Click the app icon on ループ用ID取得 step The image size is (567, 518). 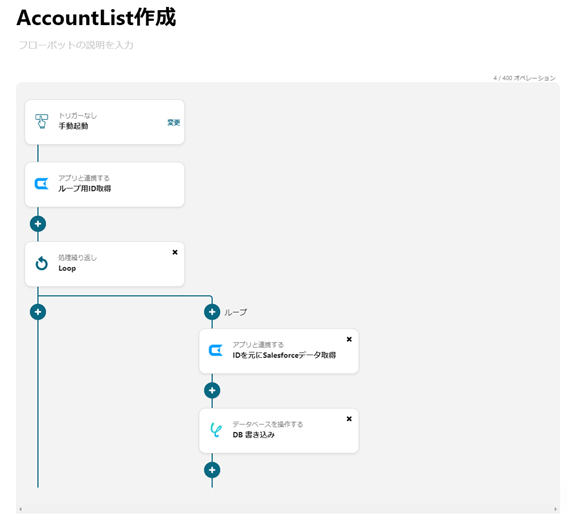[41, 184]
